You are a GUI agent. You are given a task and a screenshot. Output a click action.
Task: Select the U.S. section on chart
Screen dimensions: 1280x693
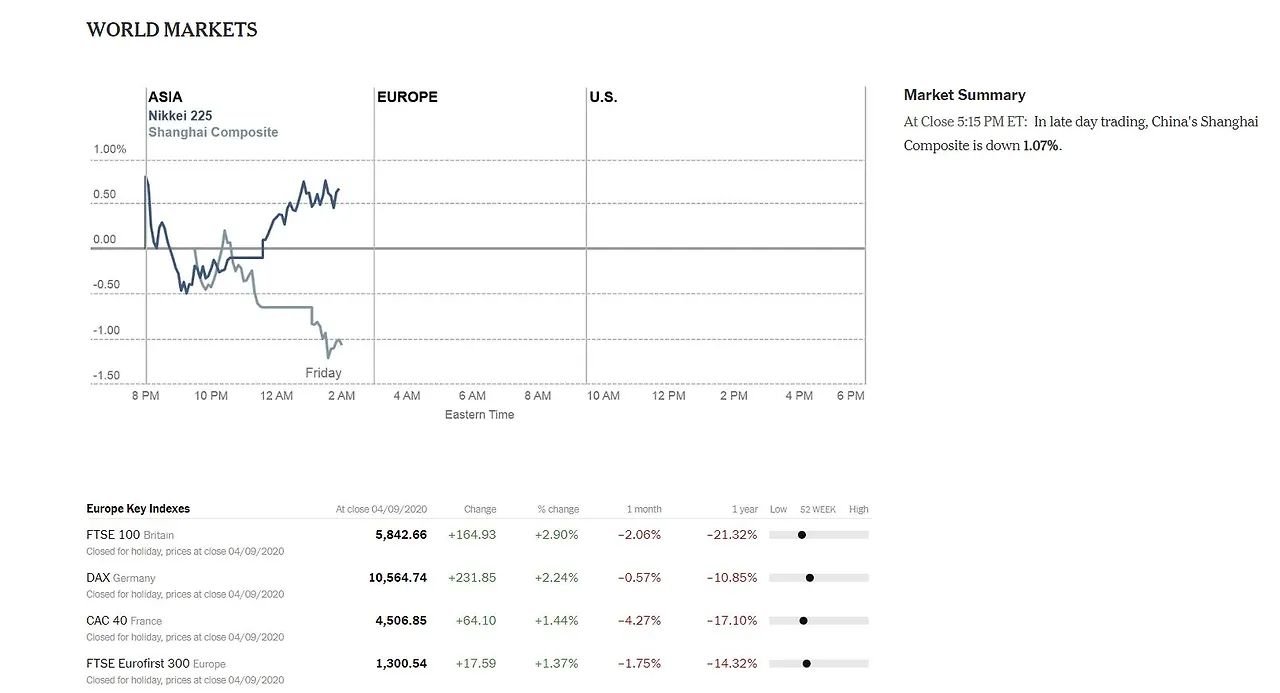(x=603, y=97)
